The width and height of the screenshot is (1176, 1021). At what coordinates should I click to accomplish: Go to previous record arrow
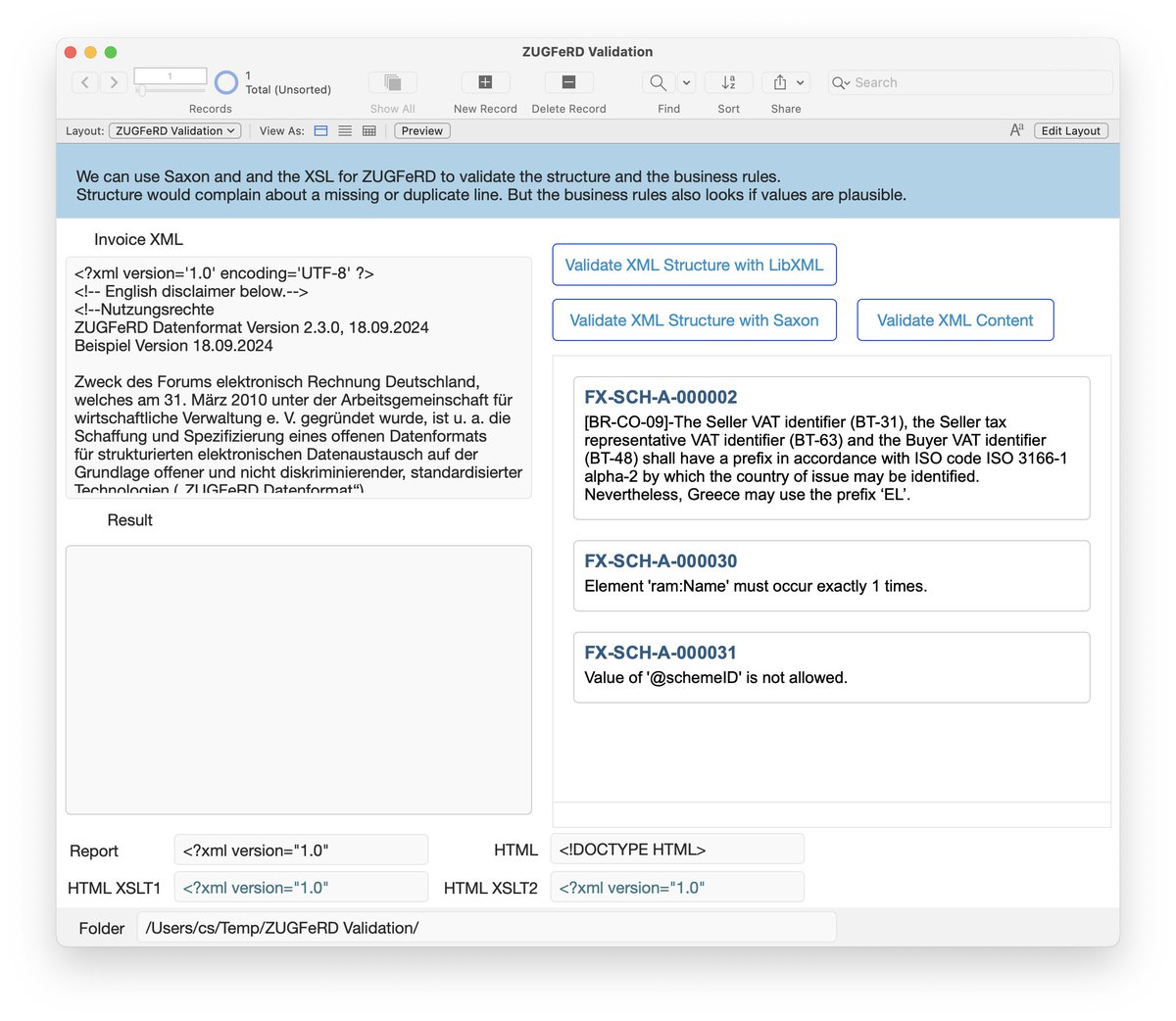coord(85,82)
